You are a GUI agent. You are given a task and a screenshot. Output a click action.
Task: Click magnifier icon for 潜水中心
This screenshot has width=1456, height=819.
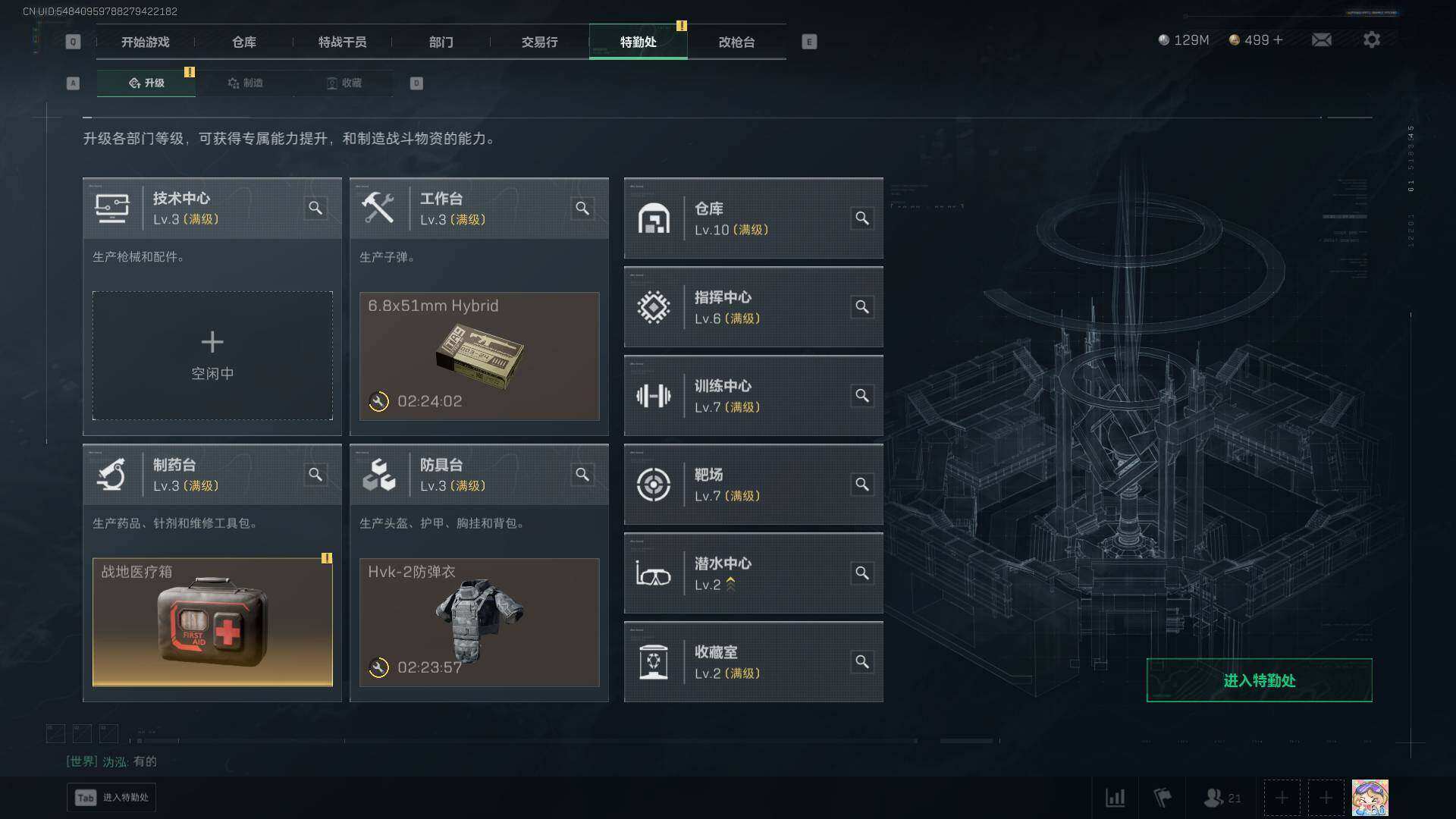pos(862,573)
